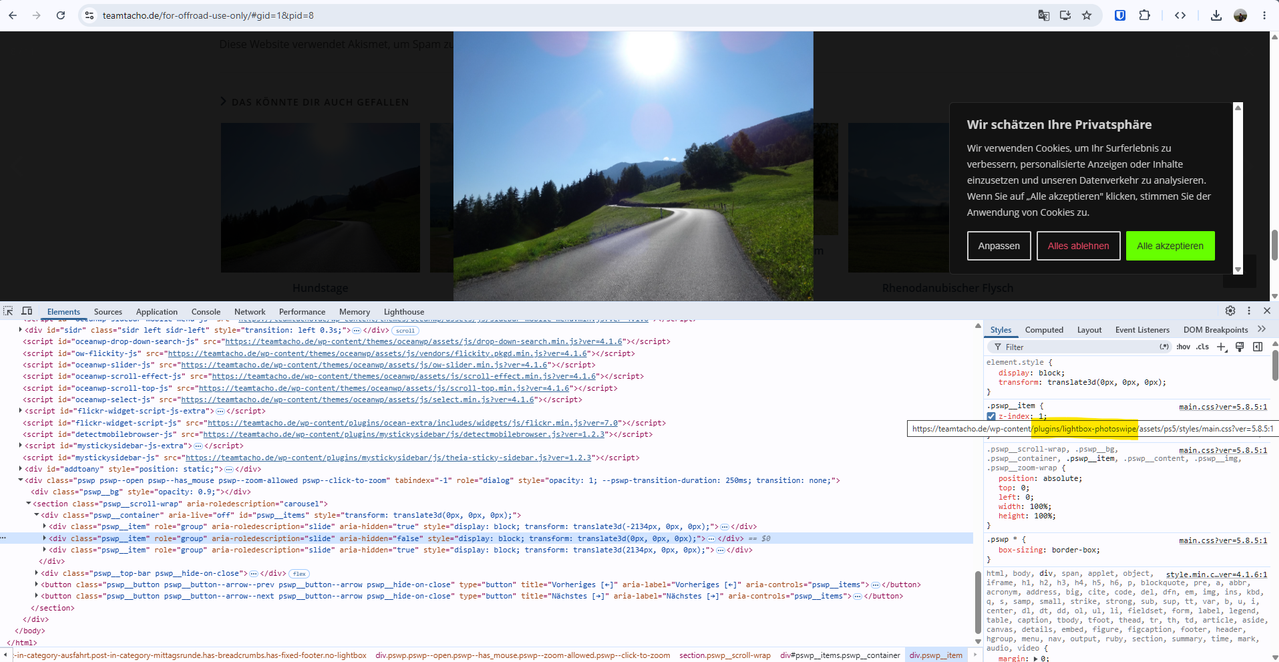This screenshot has width=1279, height=662.
Task: Click the browser address bar URL
Action: [x=208, y=16]
